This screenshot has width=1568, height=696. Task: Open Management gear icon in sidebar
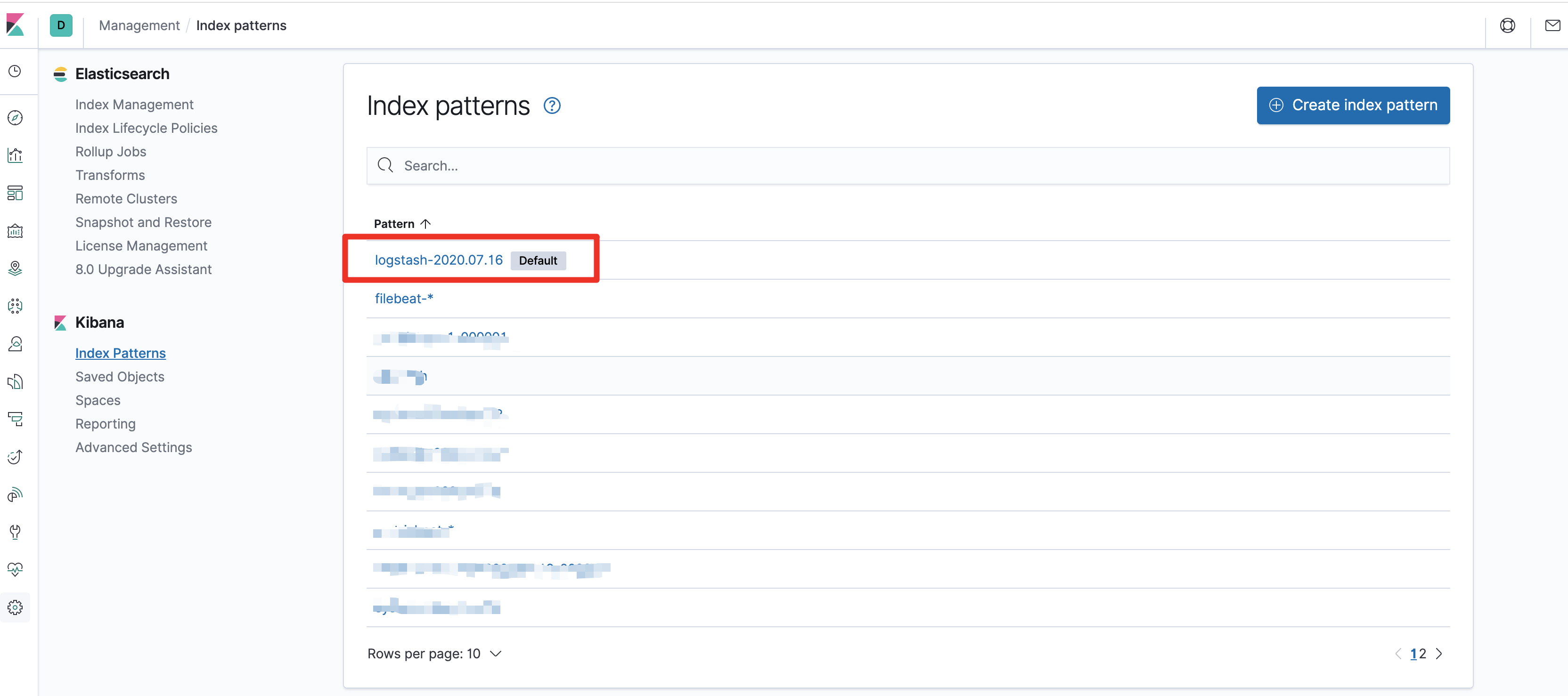pyautogui.click(x=15, y=607)
